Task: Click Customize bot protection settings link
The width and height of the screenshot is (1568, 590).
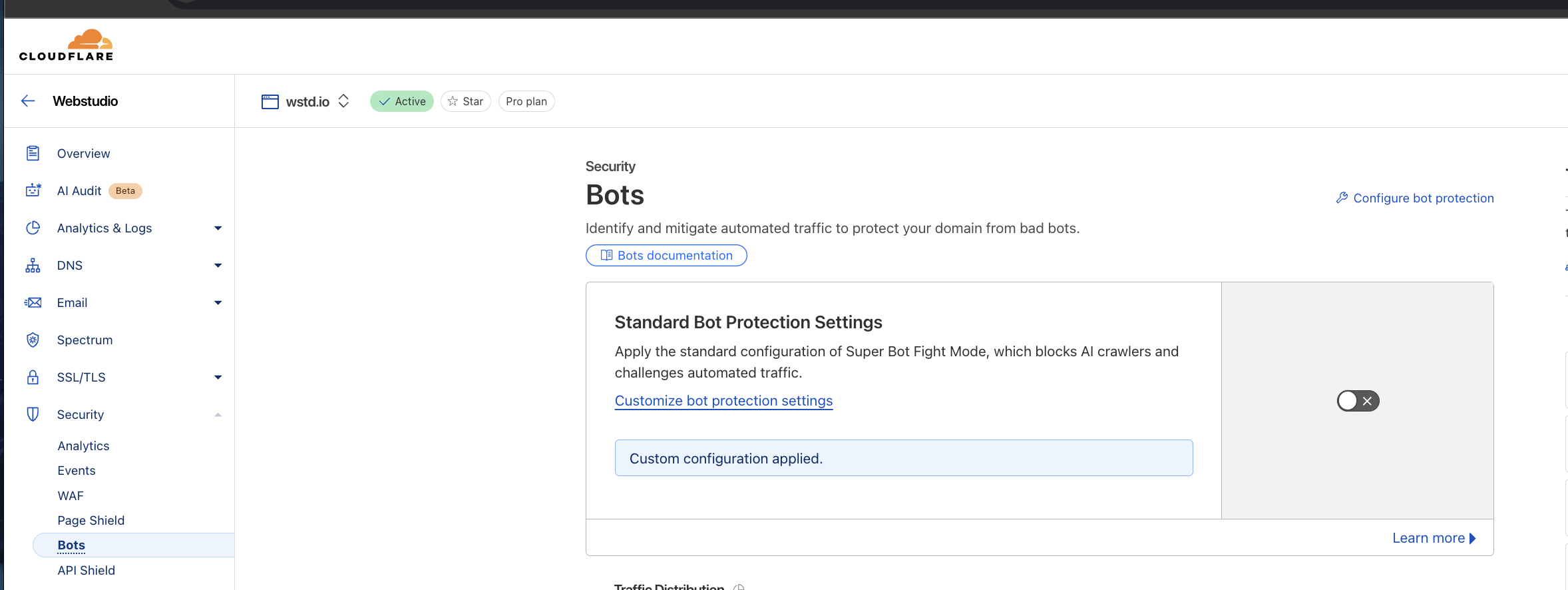Action: [x=723, y=401]
